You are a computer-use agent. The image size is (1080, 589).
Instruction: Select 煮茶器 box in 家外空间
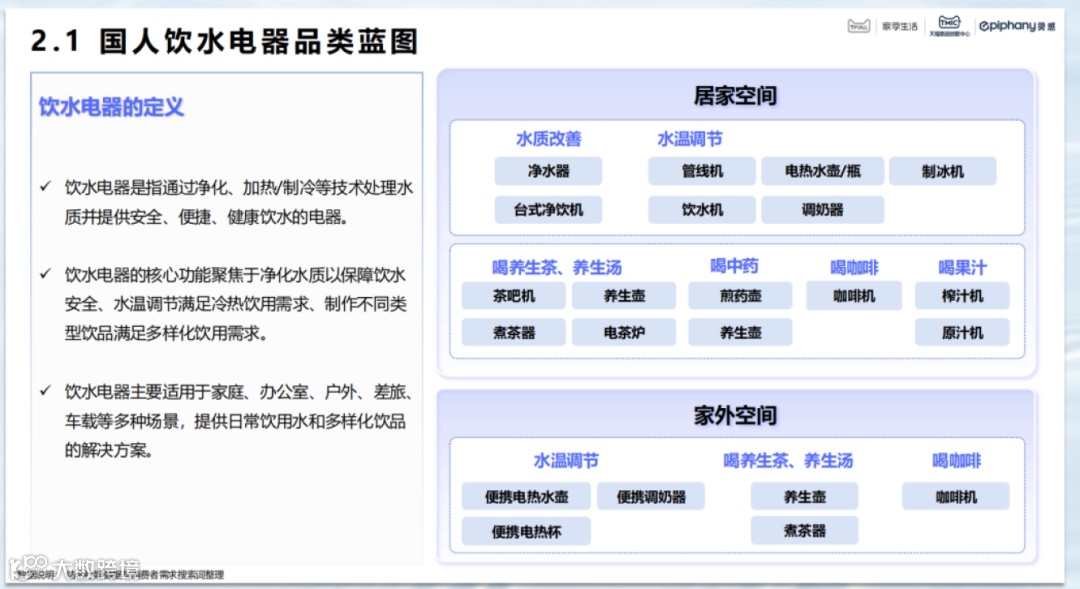coord(804,530)
